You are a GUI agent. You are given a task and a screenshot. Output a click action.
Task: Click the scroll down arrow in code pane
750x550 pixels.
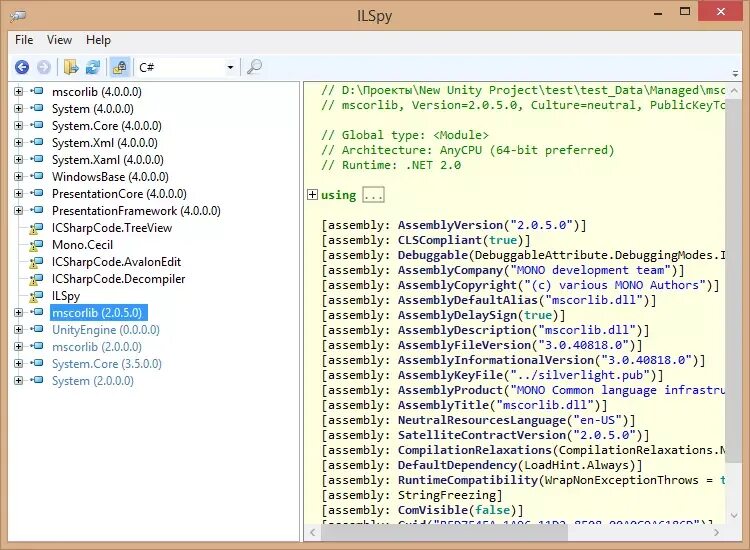coord(734,516)
